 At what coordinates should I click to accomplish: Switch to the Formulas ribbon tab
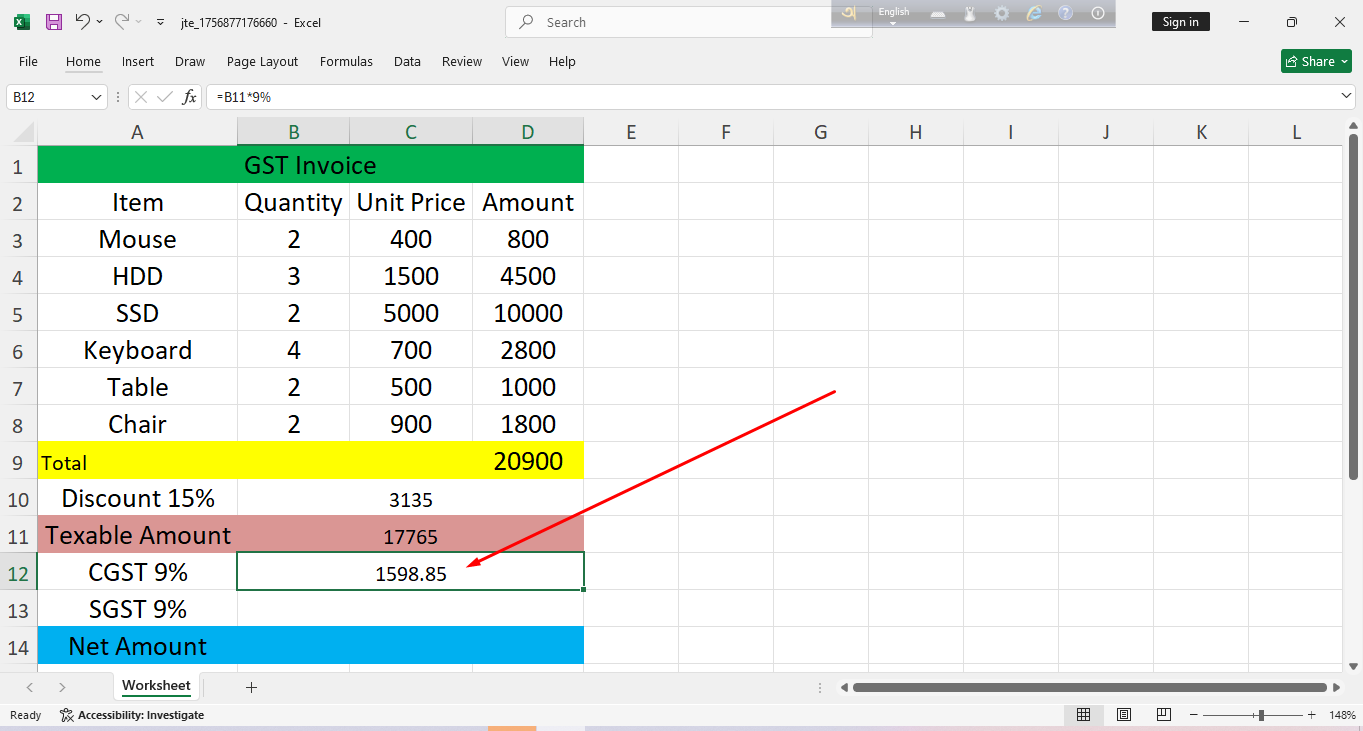[346, 62]
